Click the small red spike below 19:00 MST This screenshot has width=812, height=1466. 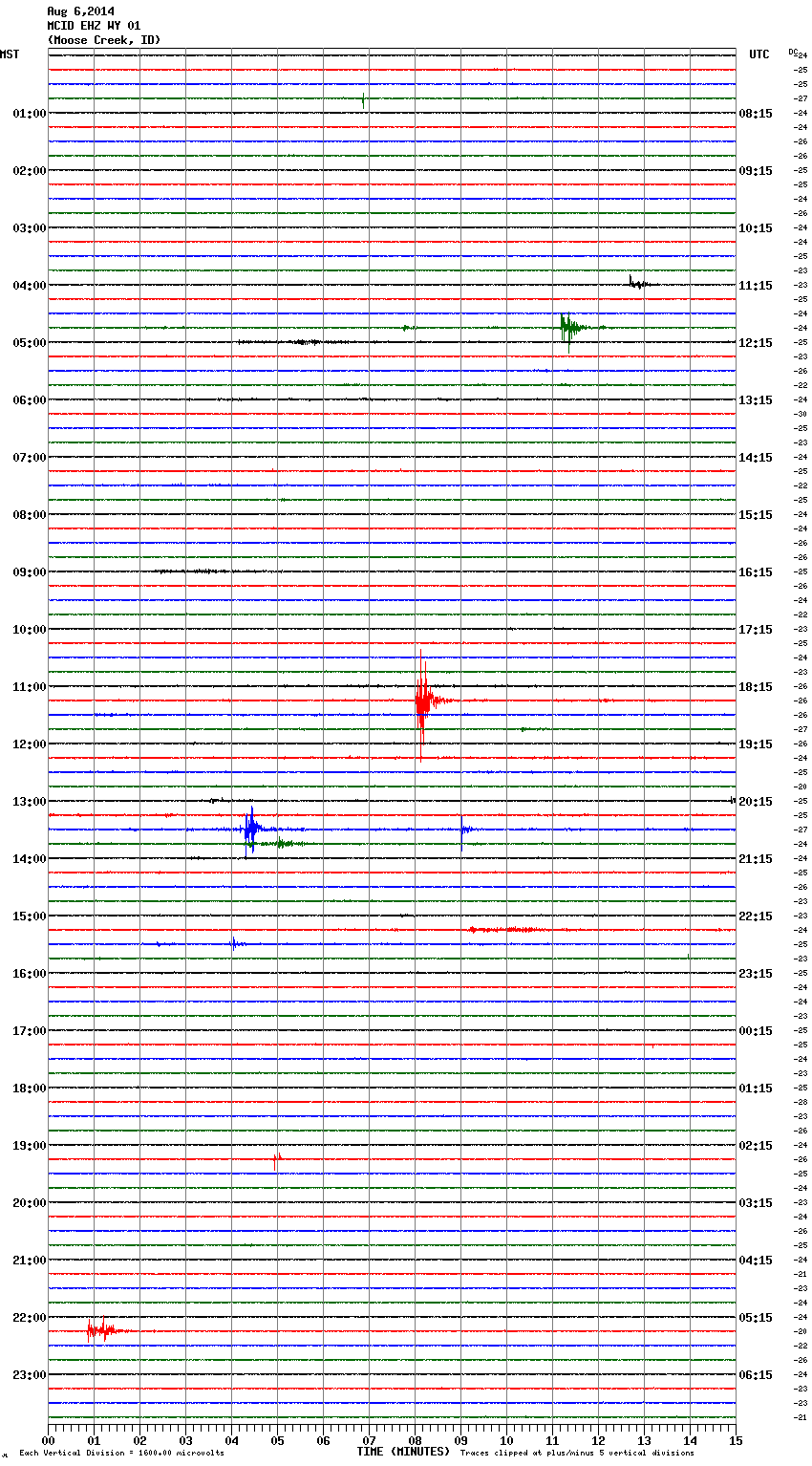pos(277,1160)
